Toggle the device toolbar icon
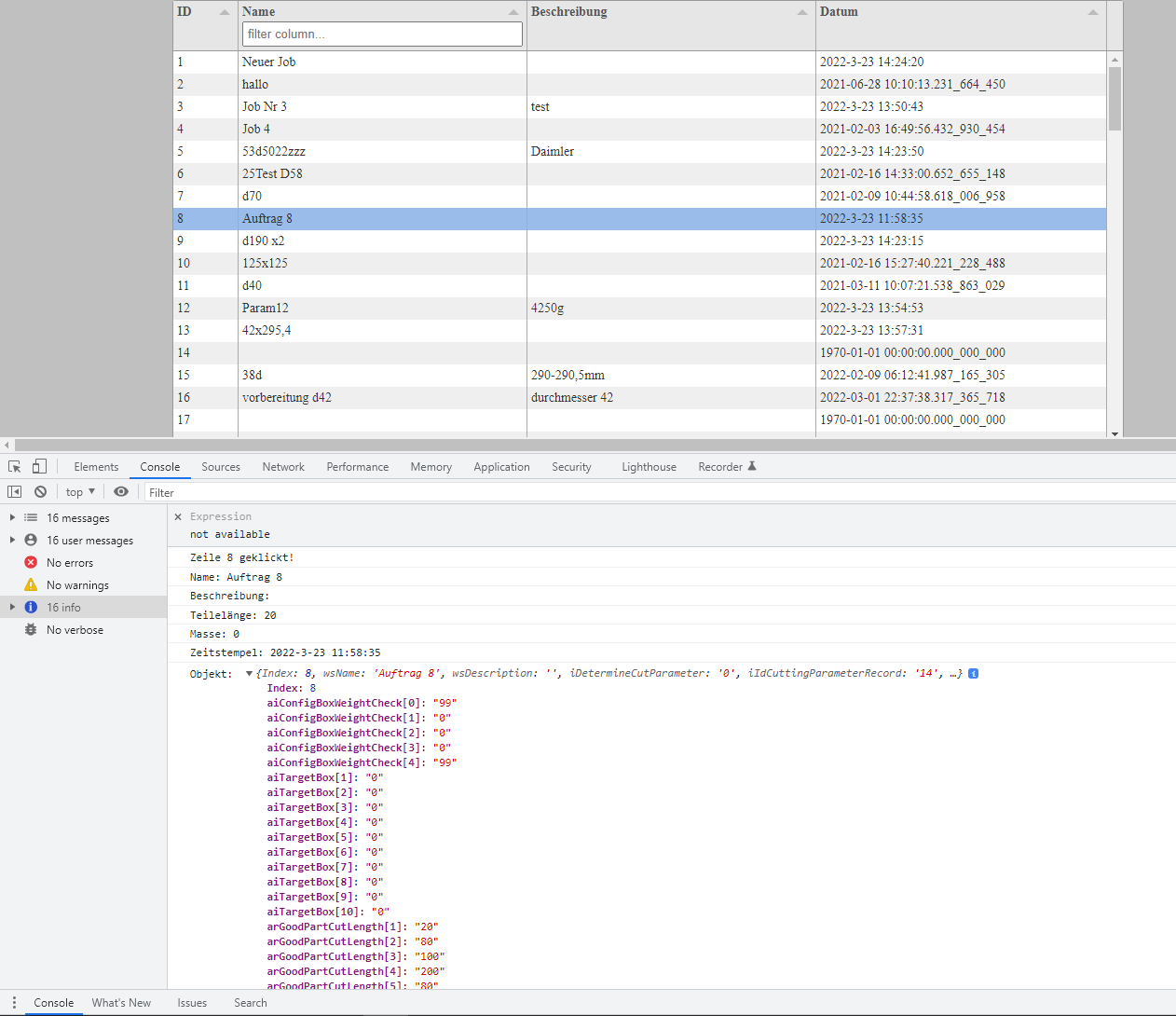Viewport: 1176px width, 1016px height. (39, 467)
